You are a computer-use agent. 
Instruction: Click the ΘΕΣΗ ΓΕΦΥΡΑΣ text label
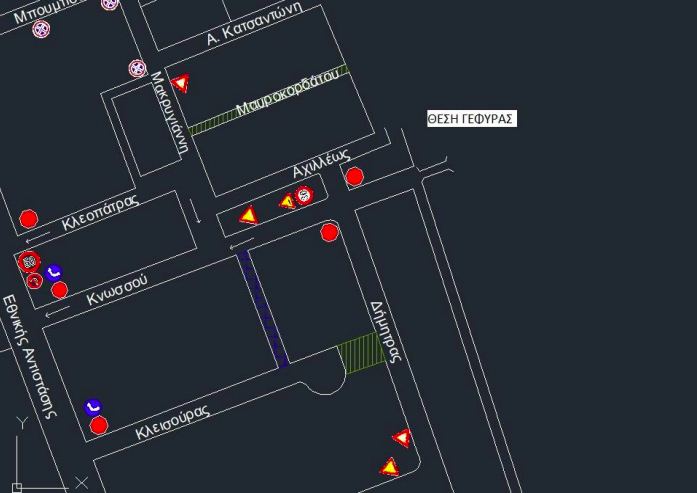point(469,118)
